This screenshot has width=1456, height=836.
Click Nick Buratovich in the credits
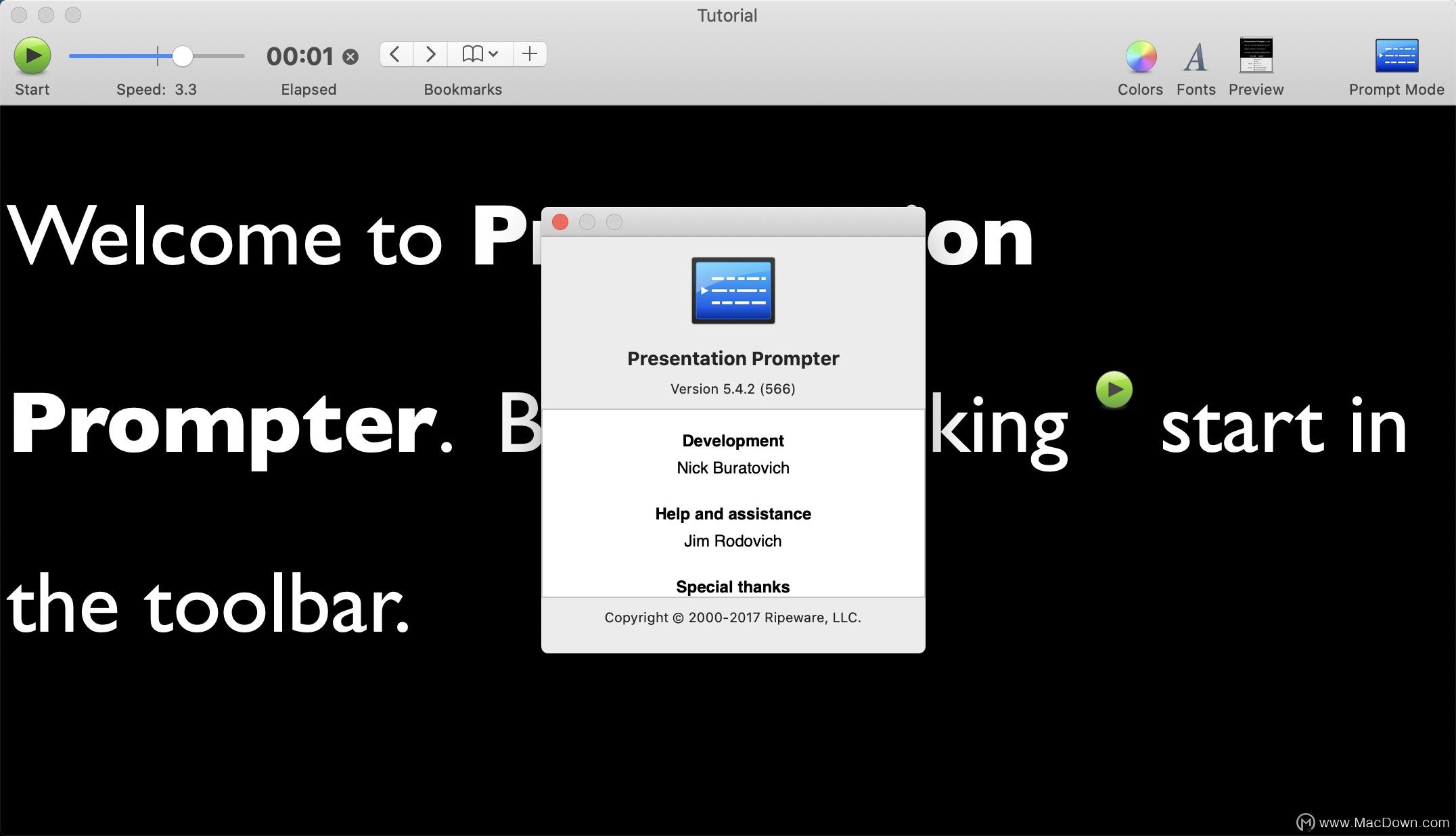point(733,468)
